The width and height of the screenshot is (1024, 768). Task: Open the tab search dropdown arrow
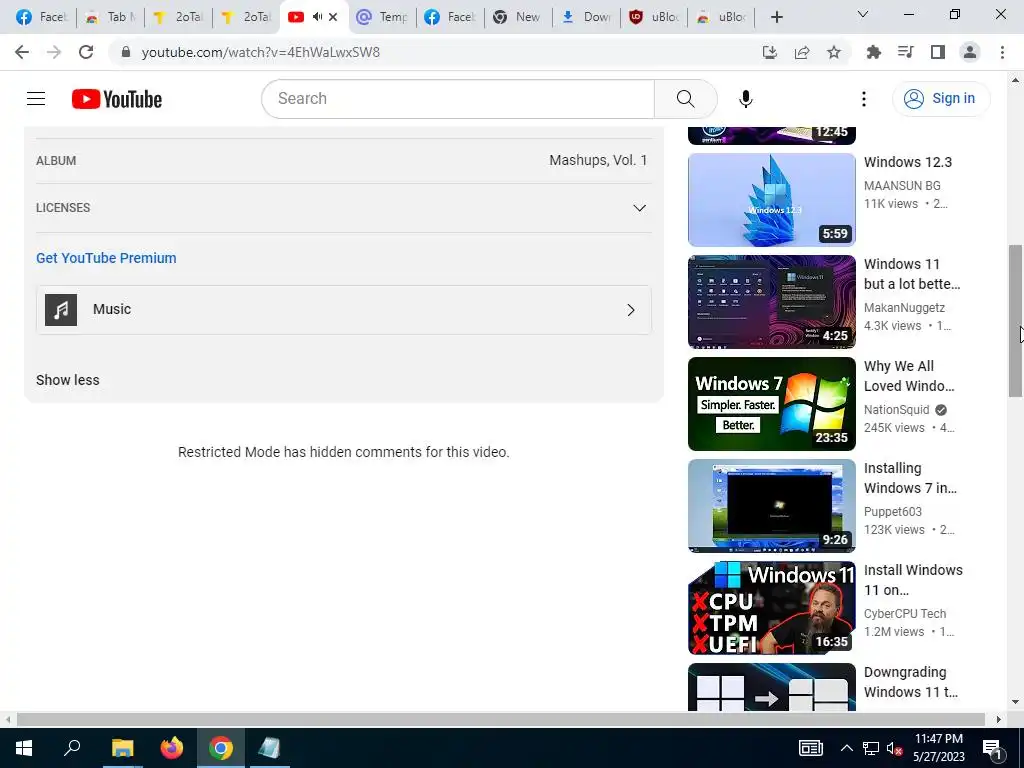(862, 14)
